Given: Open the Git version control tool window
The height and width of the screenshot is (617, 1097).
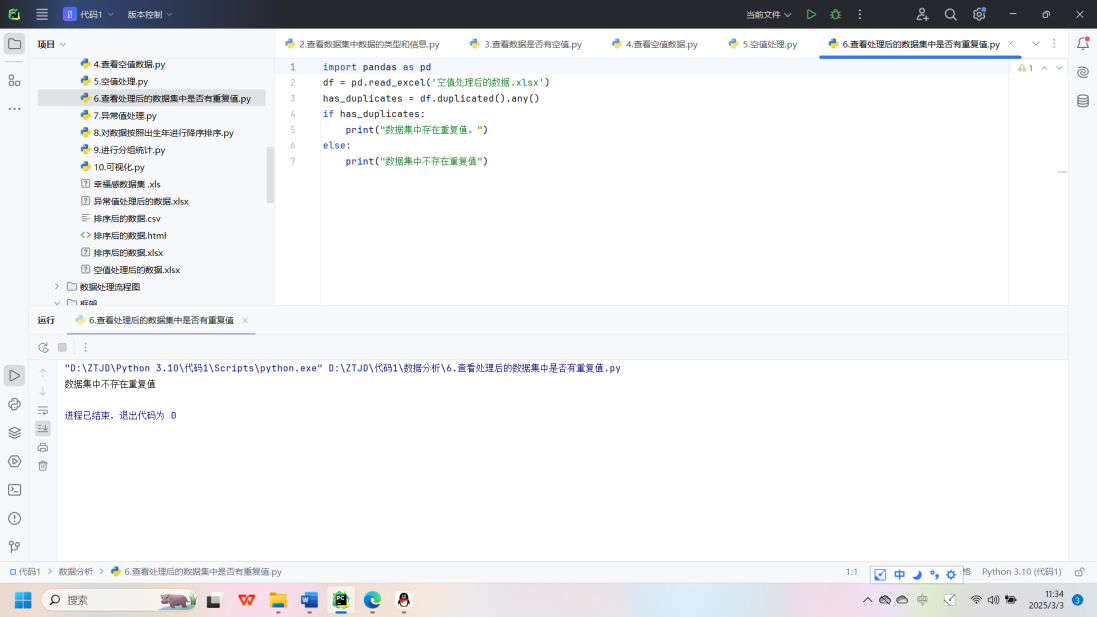Looking at the screenshot, I should click(x=14, y=547).
